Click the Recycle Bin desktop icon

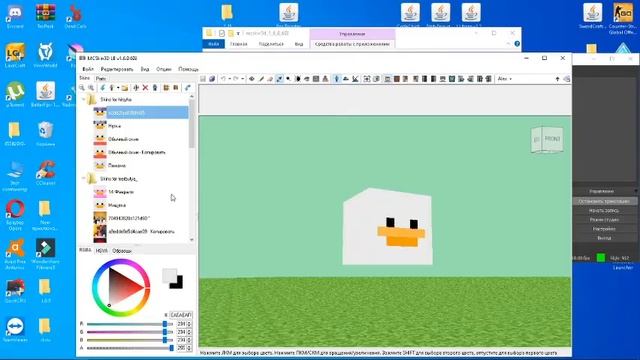(45, 134)
